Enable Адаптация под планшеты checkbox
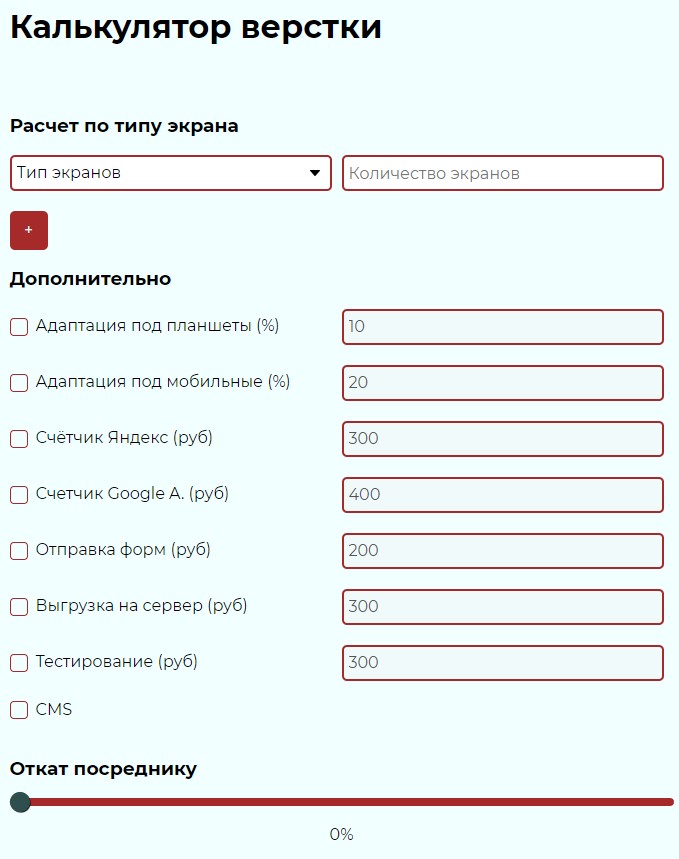The width and height of the screenshot is (679, 859). (19, 326)
